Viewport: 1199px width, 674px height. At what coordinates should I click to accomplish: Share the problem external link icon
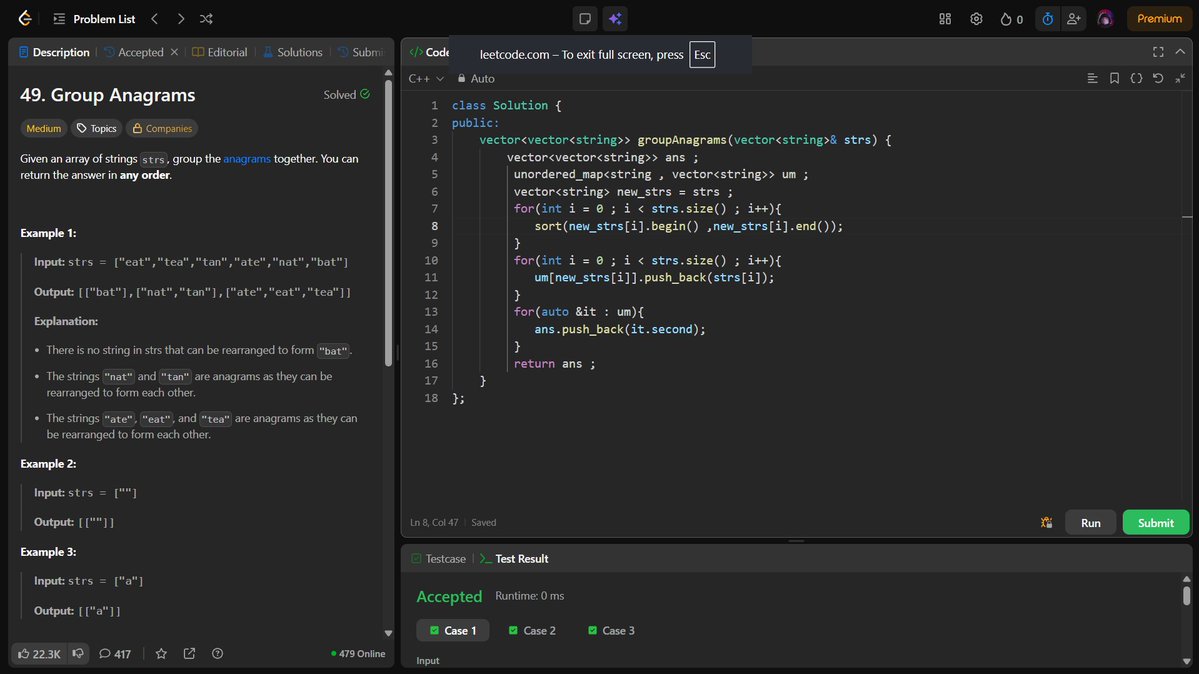pyautogui.click(x=190, y=653)
